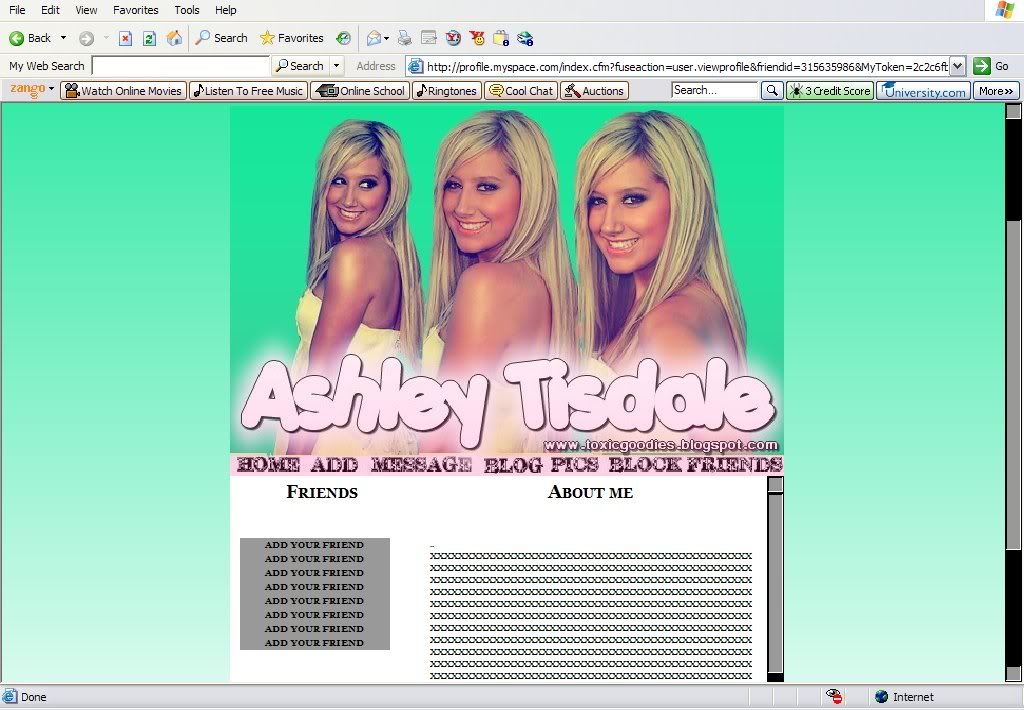The width and height of the screenshot is (1024, 710).
Task: Click the green Back arrow icon
Action: pos(16,39)
